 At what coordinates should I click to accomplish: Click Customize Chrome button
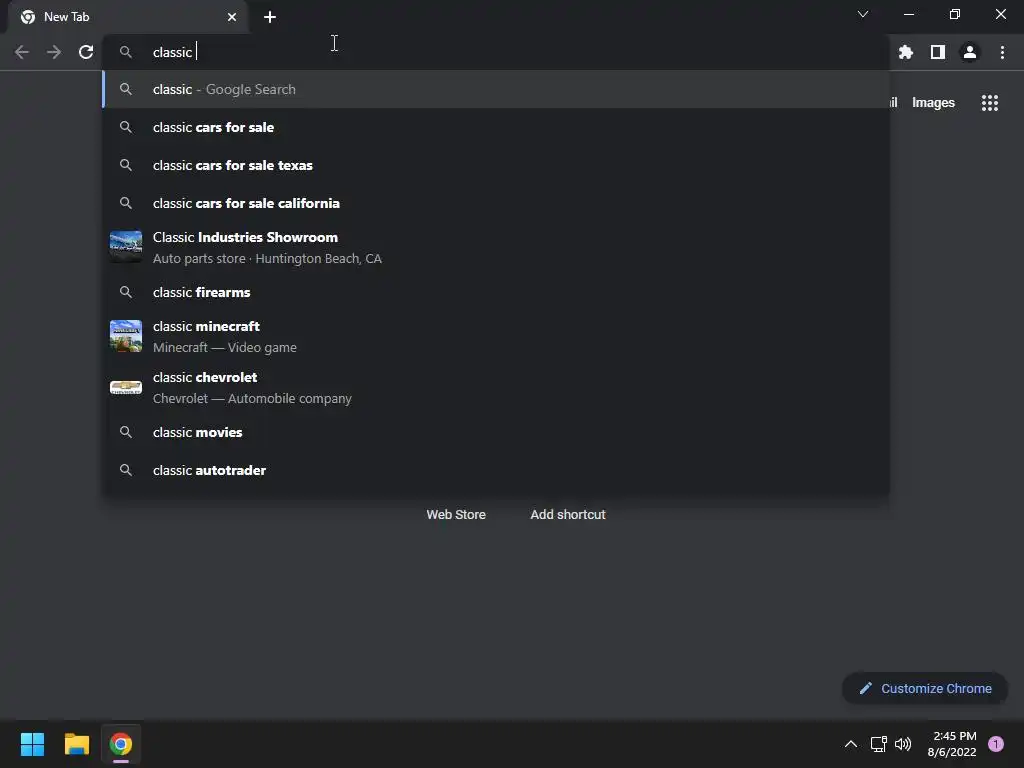(925, 688)
